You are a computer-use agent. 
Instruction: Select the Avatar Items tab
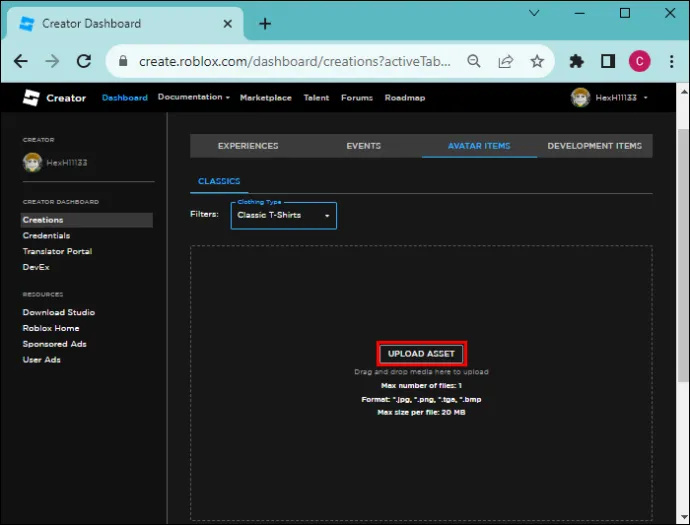479,146
